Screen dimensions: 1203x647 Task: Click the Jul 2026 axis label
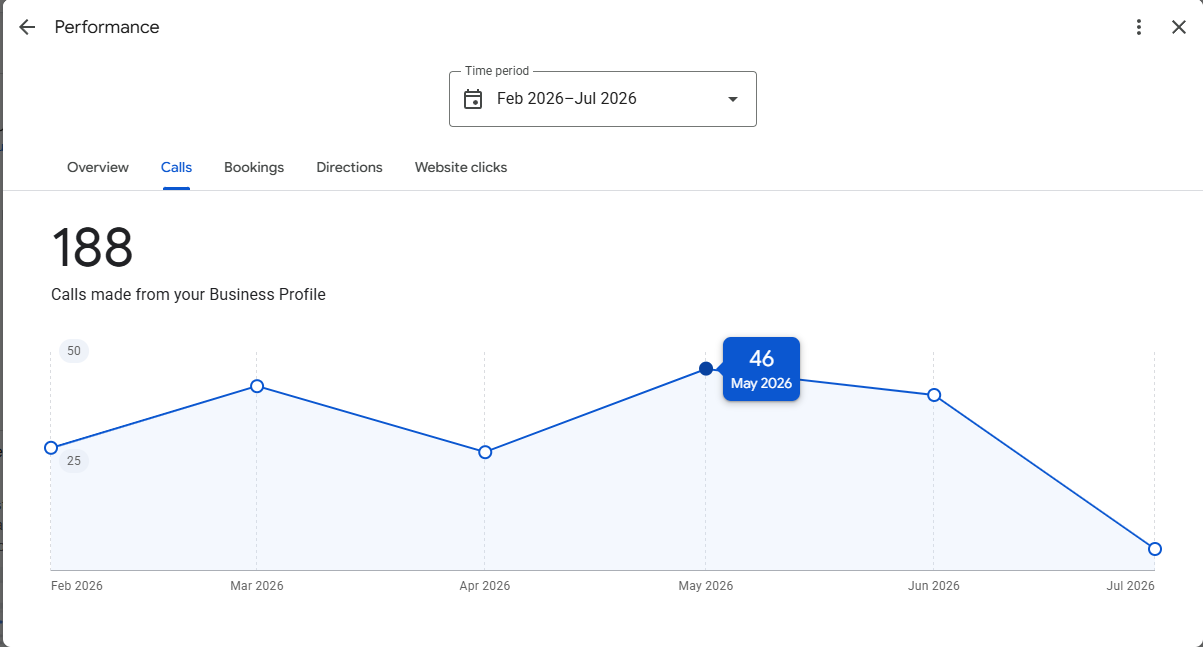(1131, 586)
